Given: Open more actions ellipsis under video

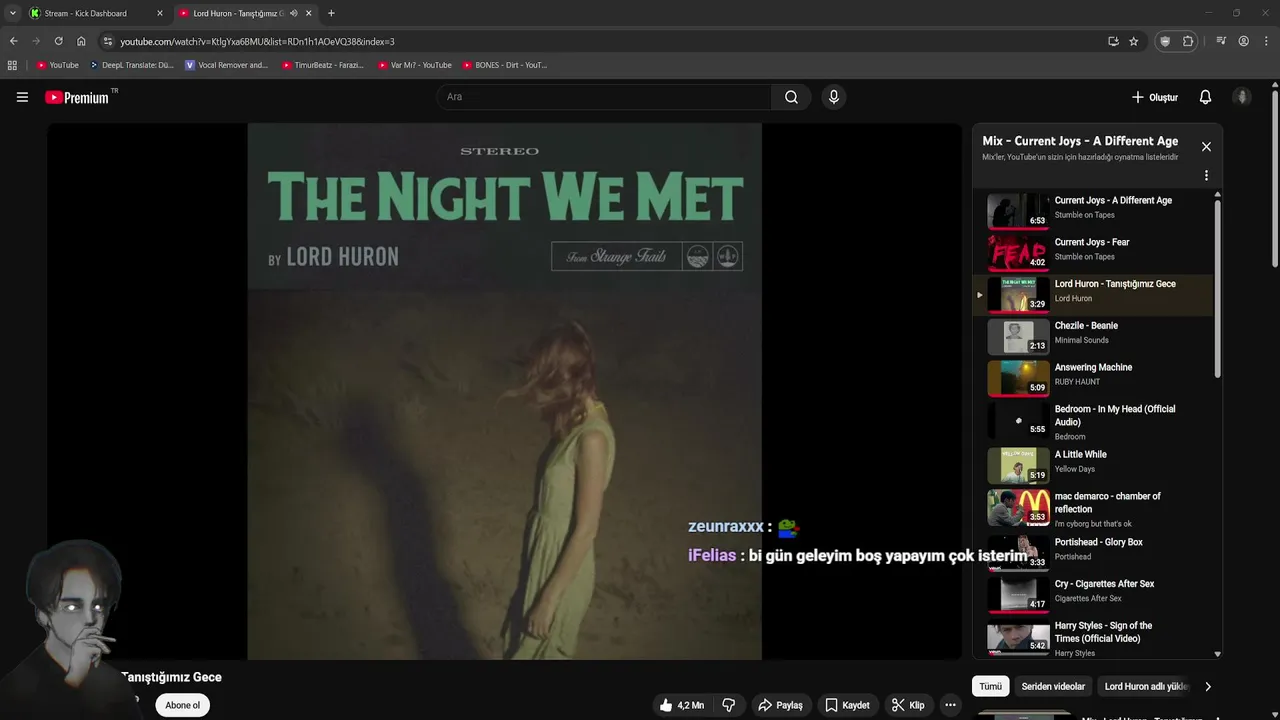Looking at the screenshot, I should (950, 705).
